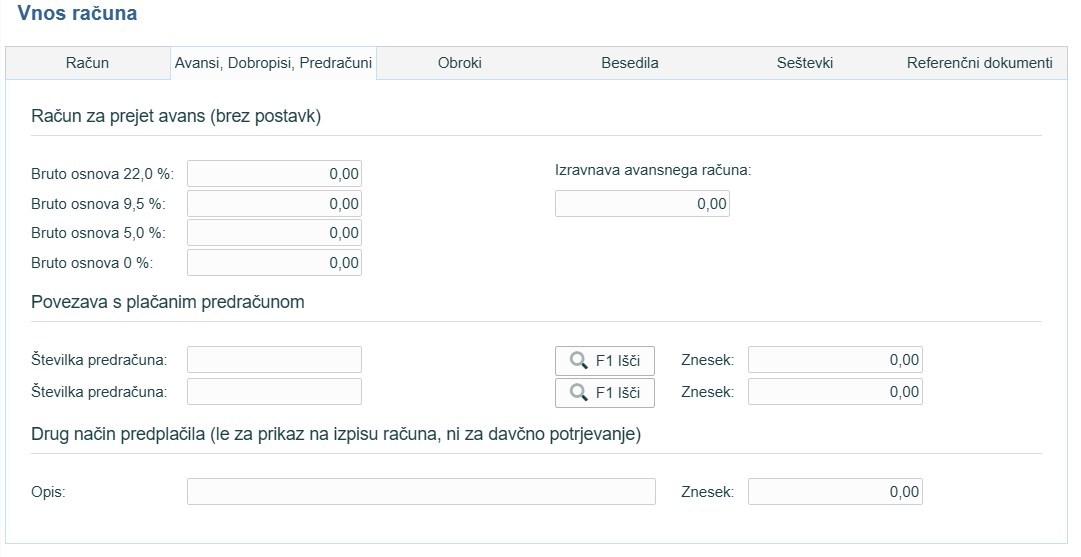The height and width of the screenshot is (557, 1081).
Task: Click magnifier icon in first Išči button
Action: coord(578,361)
